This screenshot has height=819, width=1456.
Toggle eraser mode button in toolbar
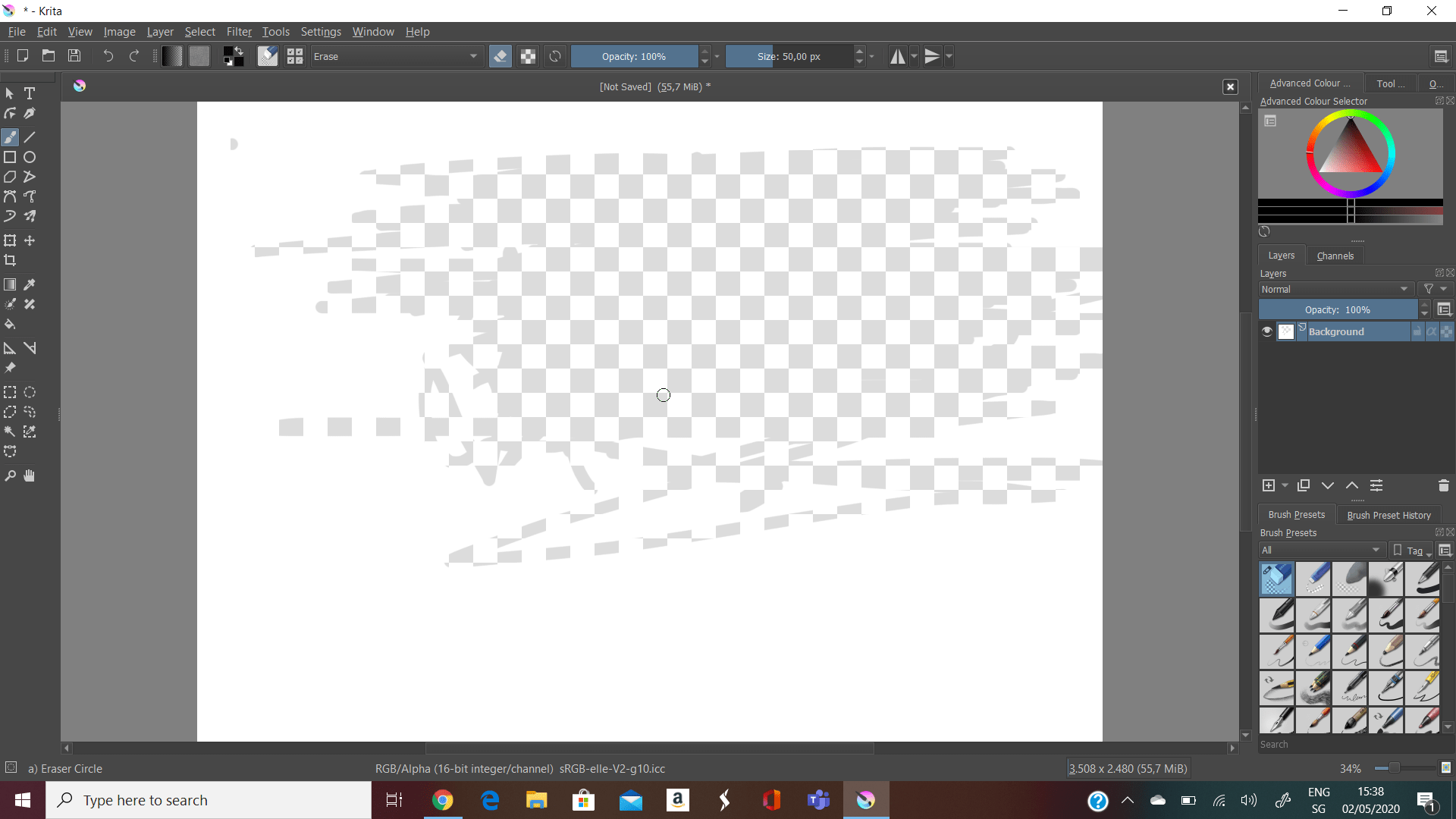500,56
